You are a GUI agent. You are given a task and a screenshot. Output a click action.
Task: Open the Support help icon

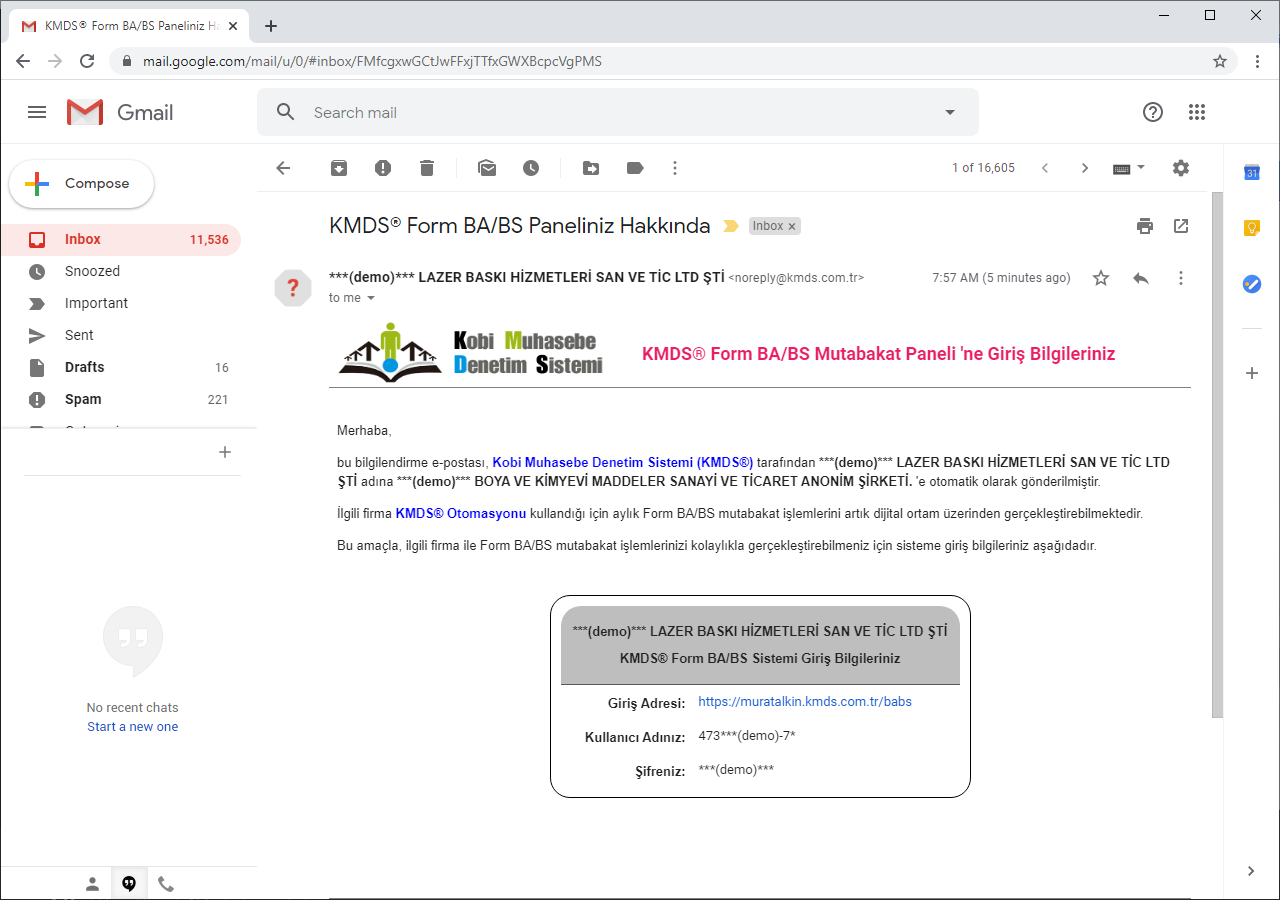1153,112
